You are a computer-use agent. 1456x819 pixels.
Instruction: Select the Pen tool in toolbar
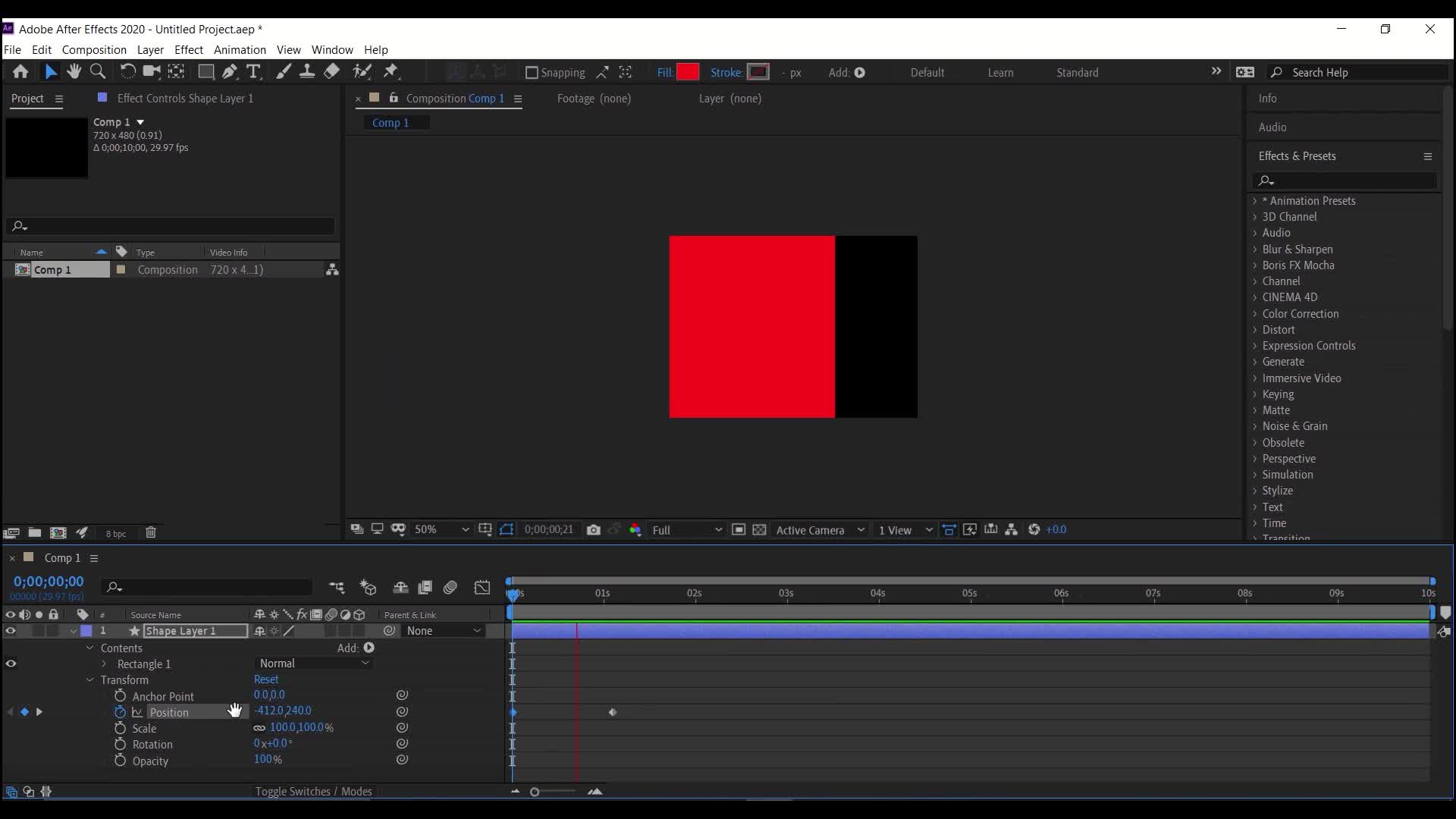point(229,71)
